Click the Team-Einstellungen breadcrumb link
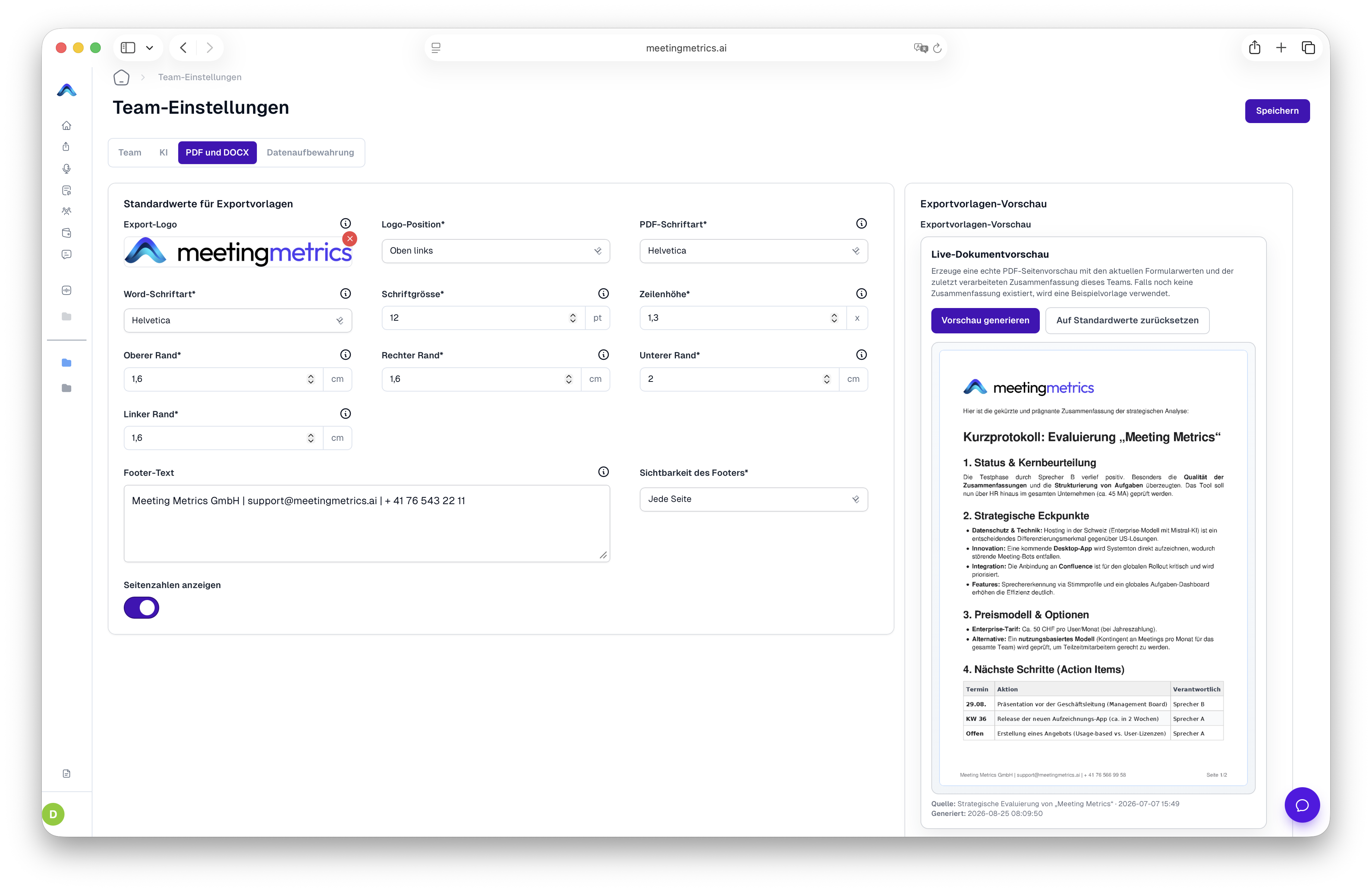This screenshot has height=892, width=1372. tap(200, 77)
